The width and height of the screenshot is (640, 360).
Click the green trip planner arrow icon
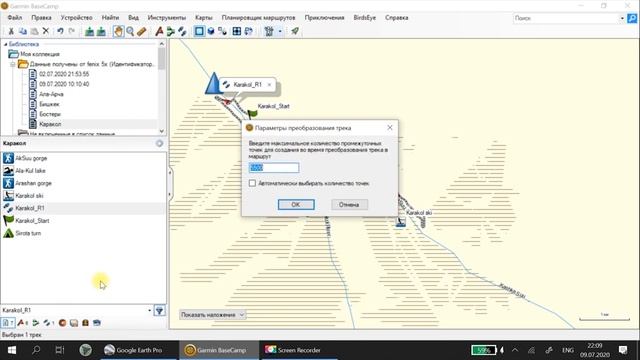295,31
